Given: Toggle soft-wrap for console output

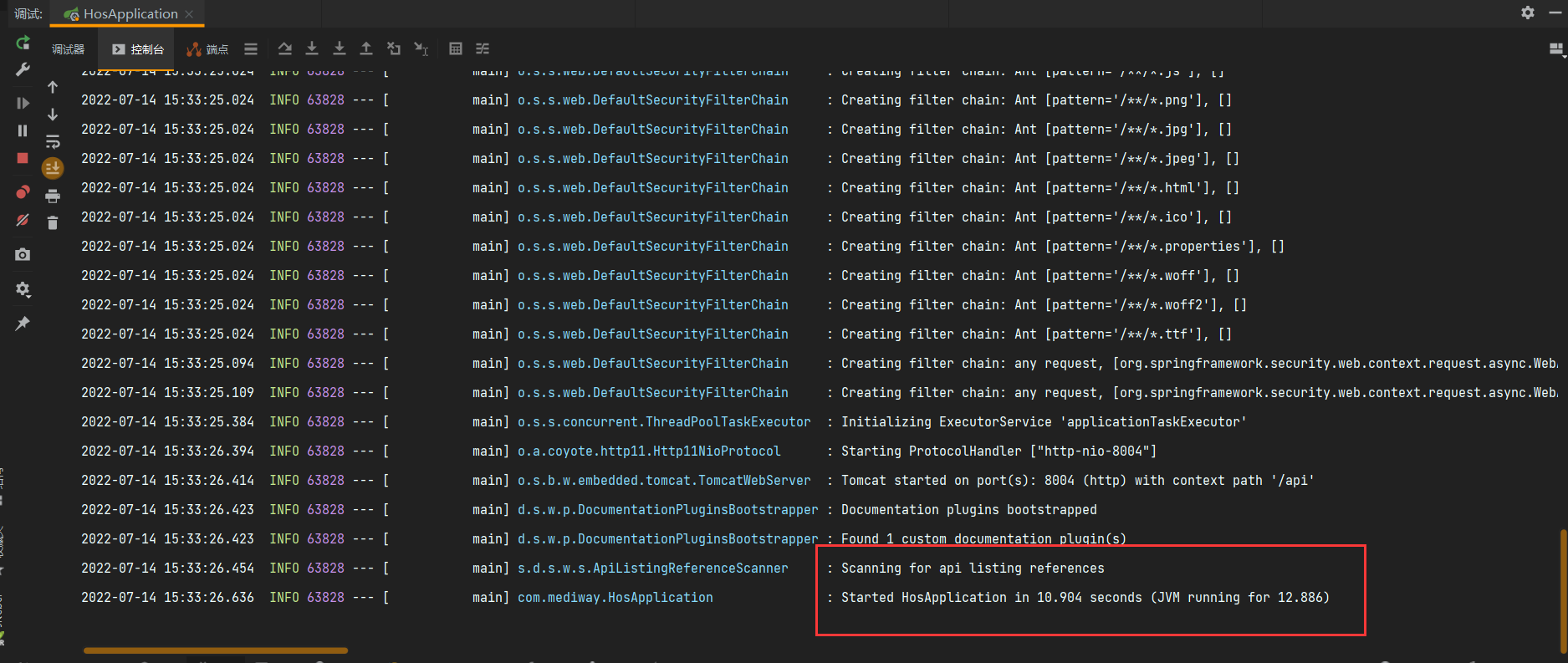Looking at the screenshot, I should click(x=53, y=141).
